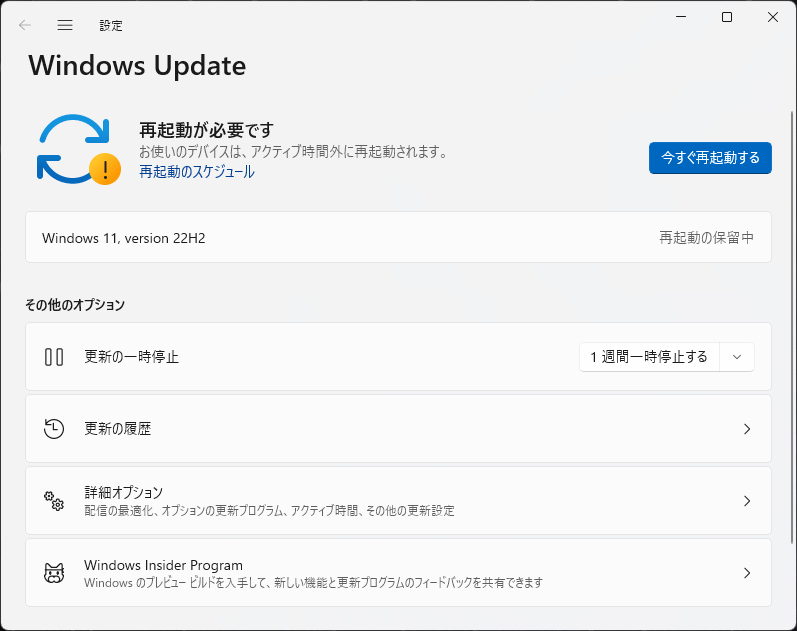This screenshot has width=797, height=631.
Task: Maximize the 設定 window
Action: (727, 17)
